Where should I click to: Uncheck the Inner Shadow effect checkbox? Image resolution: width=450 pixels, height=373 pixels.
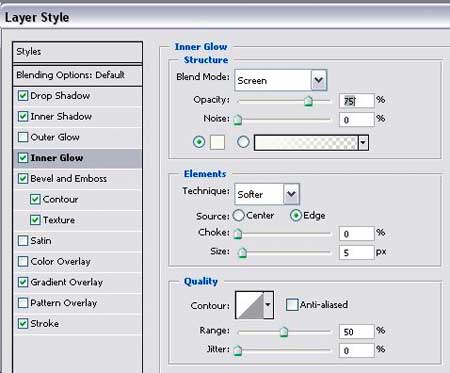23,117
